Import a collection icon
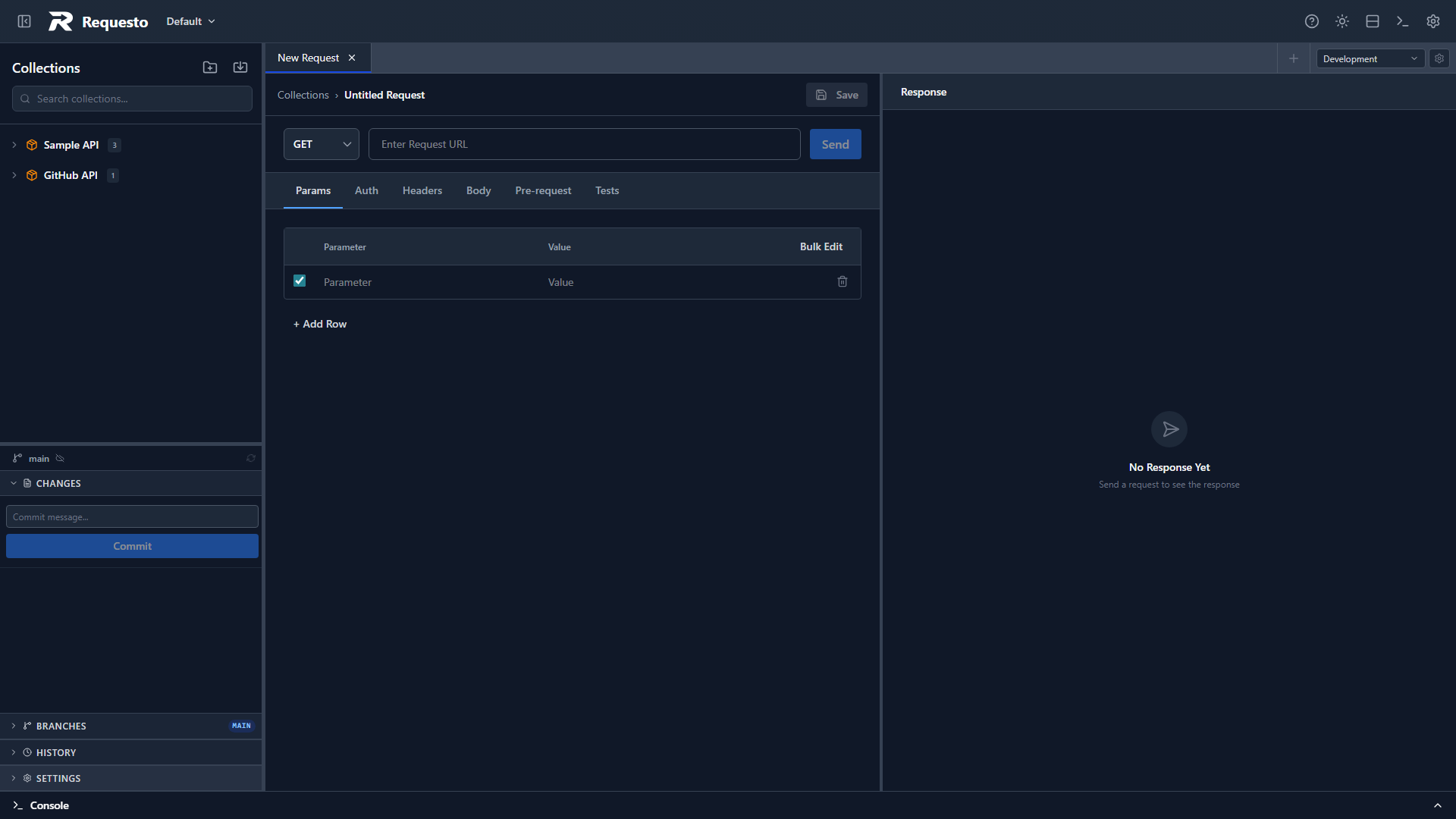This screenshot has width=1456, height=819. (240, 67)
